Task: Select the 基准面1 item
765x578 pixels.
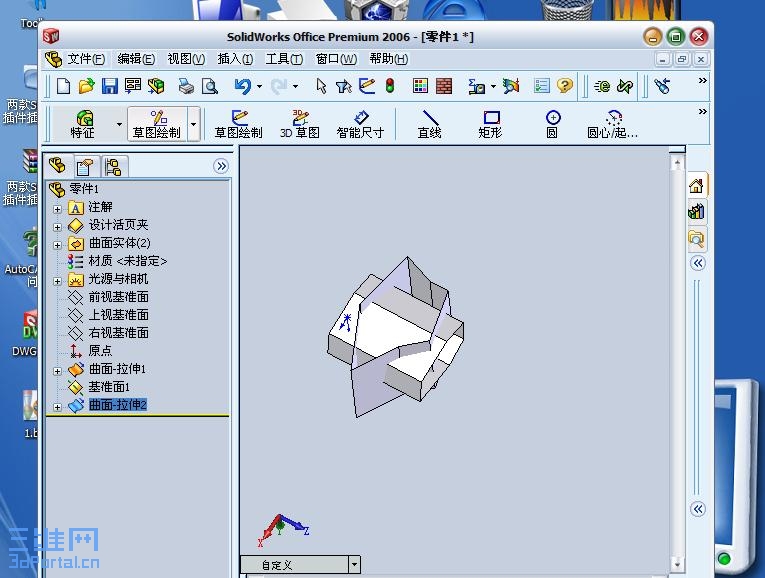Action: (x=109, y=387)
